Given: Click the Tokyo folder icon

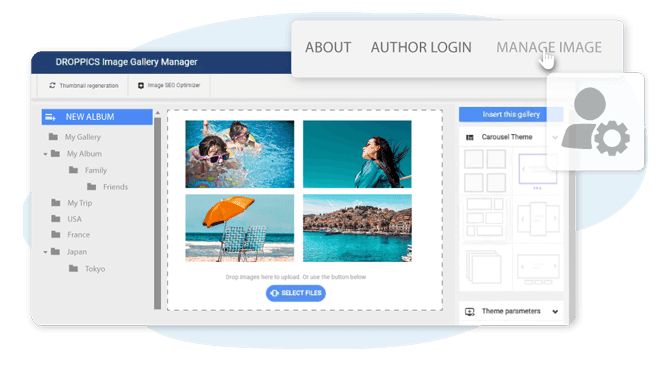Looking at the screenshot, I should pyautogui.click(x=73, y=268).
